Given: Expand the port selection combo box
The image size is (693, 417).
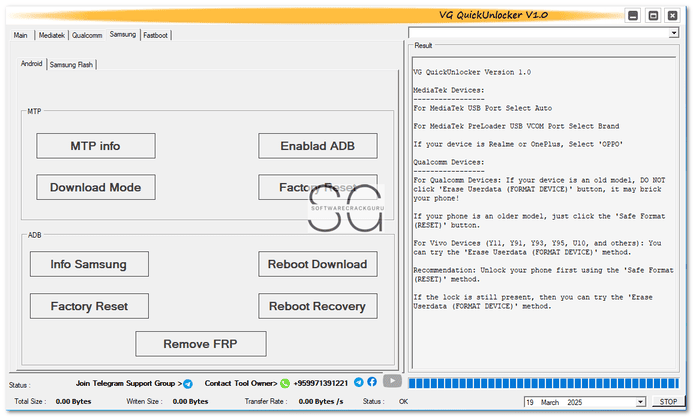Looking at the screenshot, I should click(x=674, y=33).
